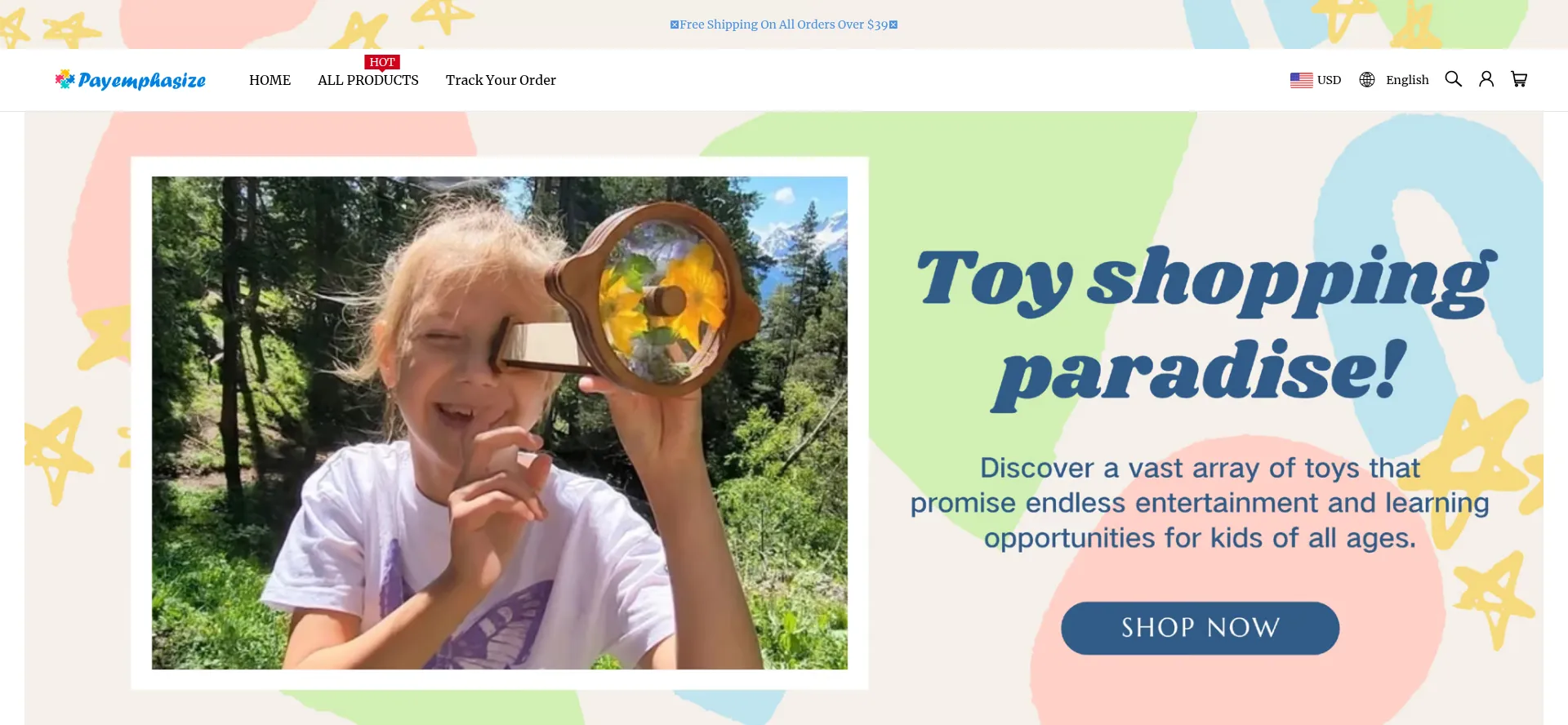Click the Payemphasize brand name text
The width and height of the screenshot is (1568, 725).
point(142,80)
